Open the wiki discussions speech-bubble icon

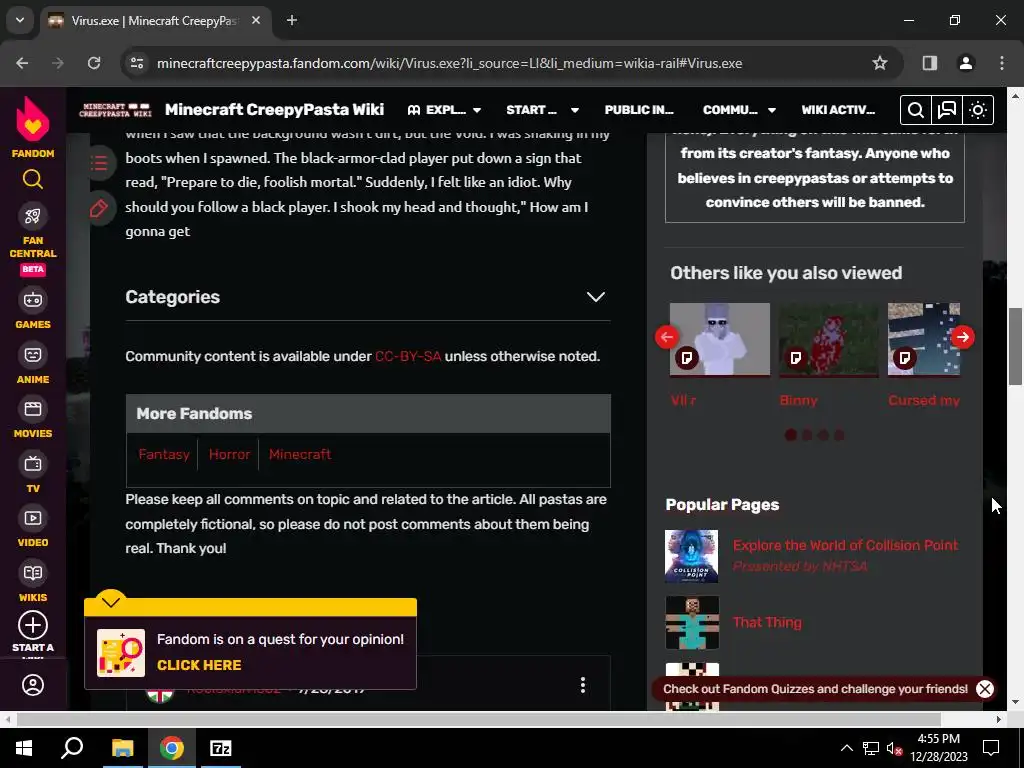[947, 110]
